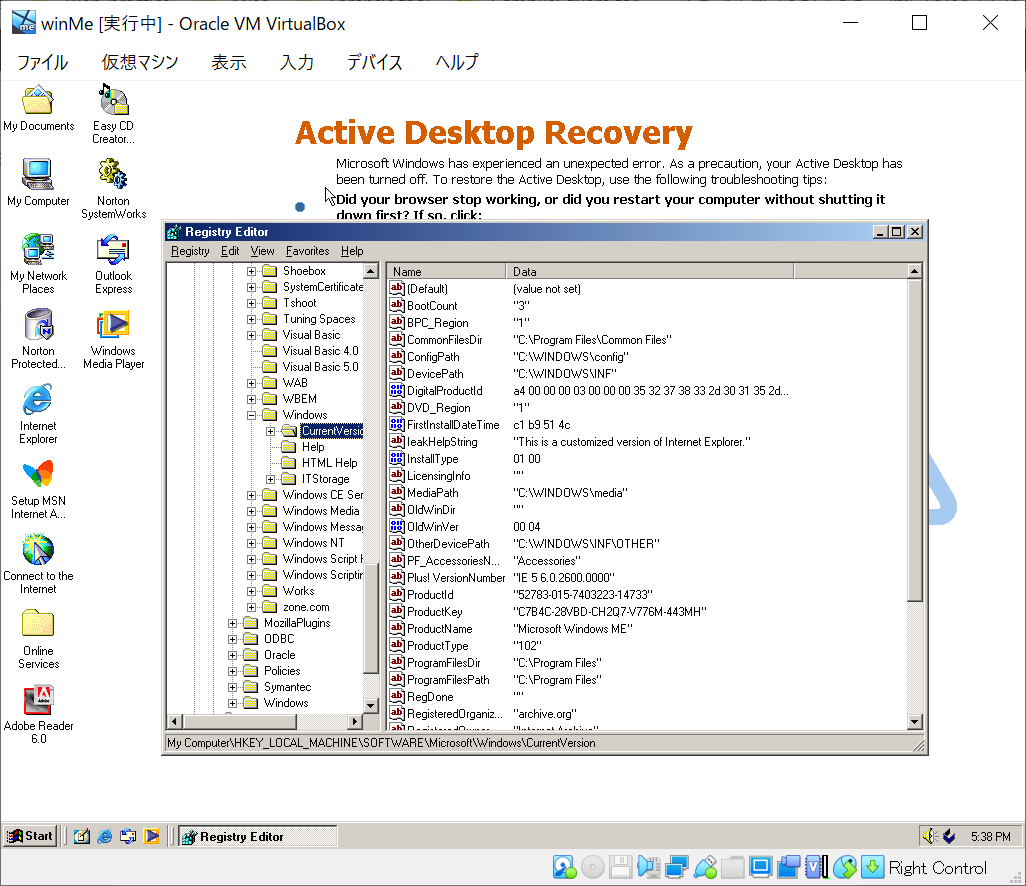Expand the Symantec registry key
Screen dimensions: 1026x886
point(232,687)
